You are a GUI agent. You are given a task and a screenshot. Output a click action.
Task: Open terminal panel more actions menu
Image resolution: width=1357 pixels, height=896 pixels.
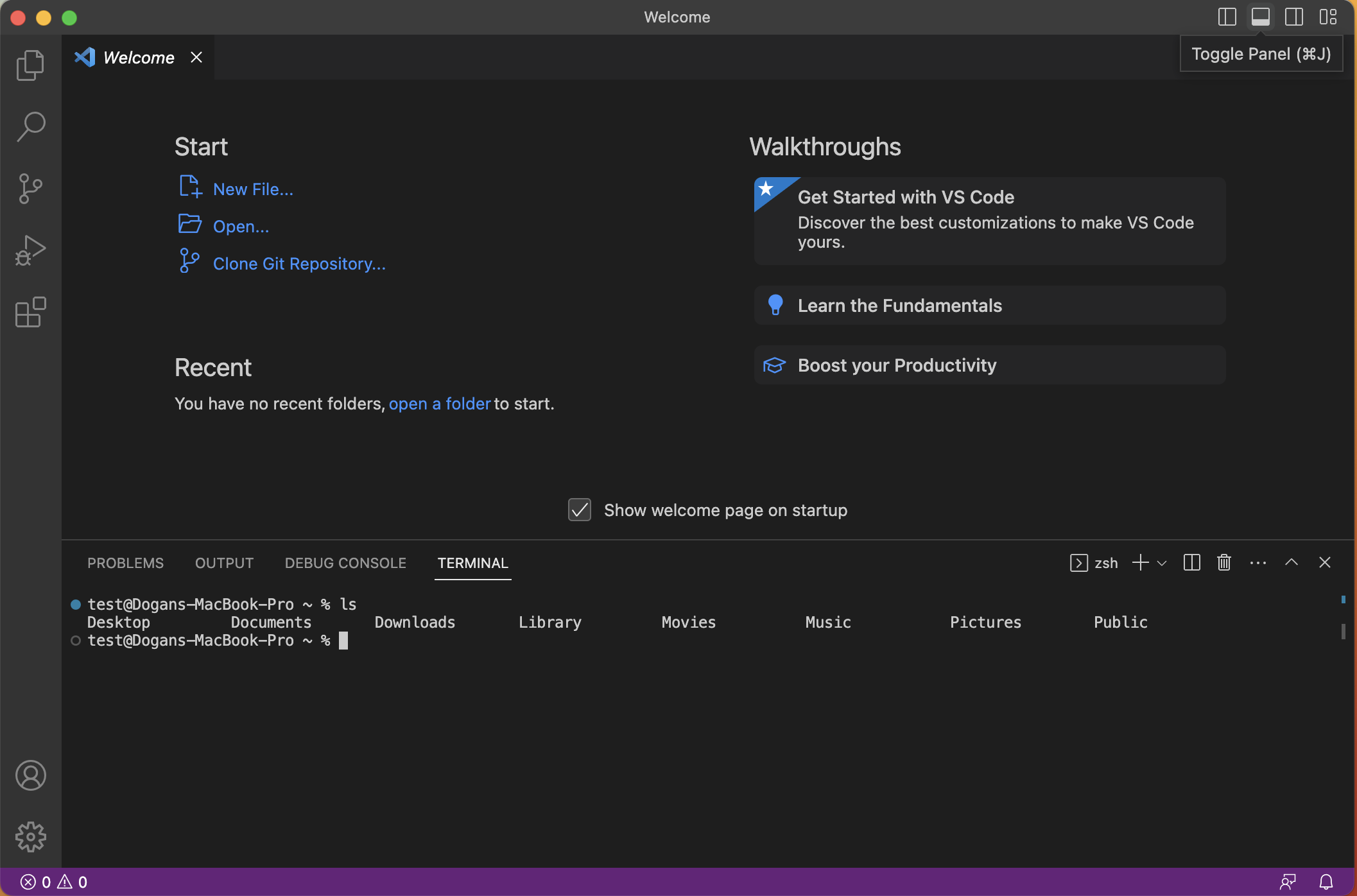click(x=1258, y=563)
